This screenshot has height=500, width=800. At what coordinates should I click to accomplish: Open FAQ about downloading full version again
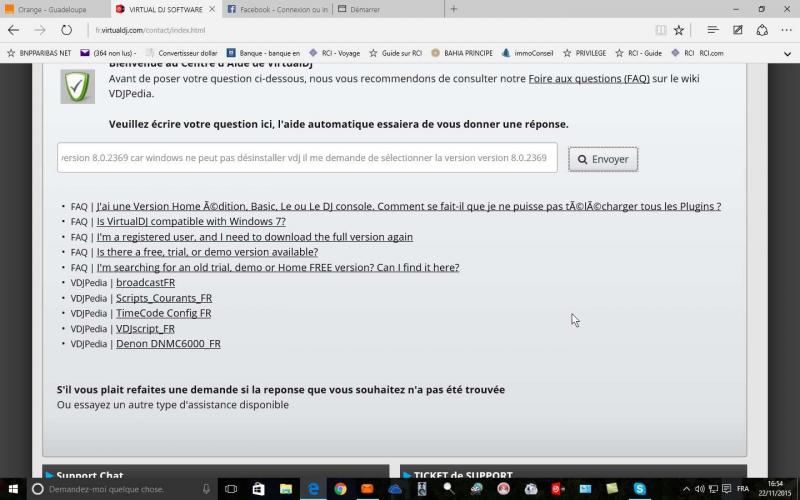(255, 237)
